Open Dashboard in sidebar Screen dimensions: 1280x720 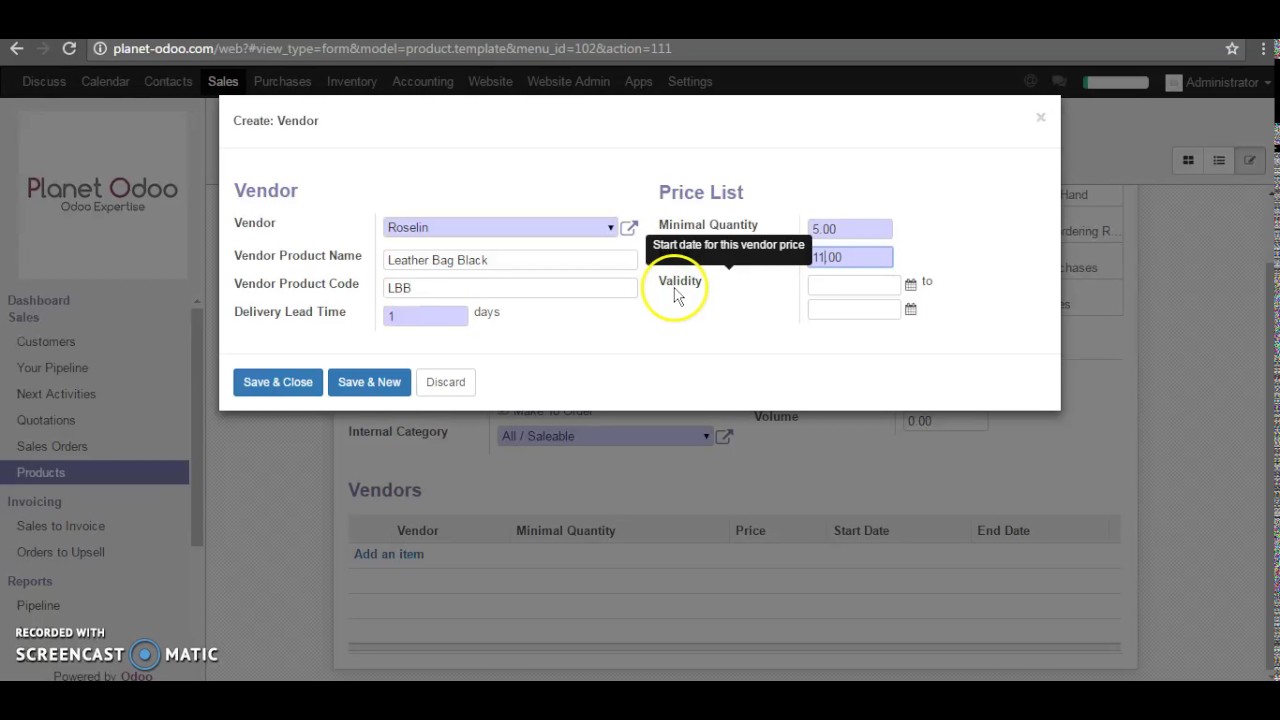[x=39, y=300]
